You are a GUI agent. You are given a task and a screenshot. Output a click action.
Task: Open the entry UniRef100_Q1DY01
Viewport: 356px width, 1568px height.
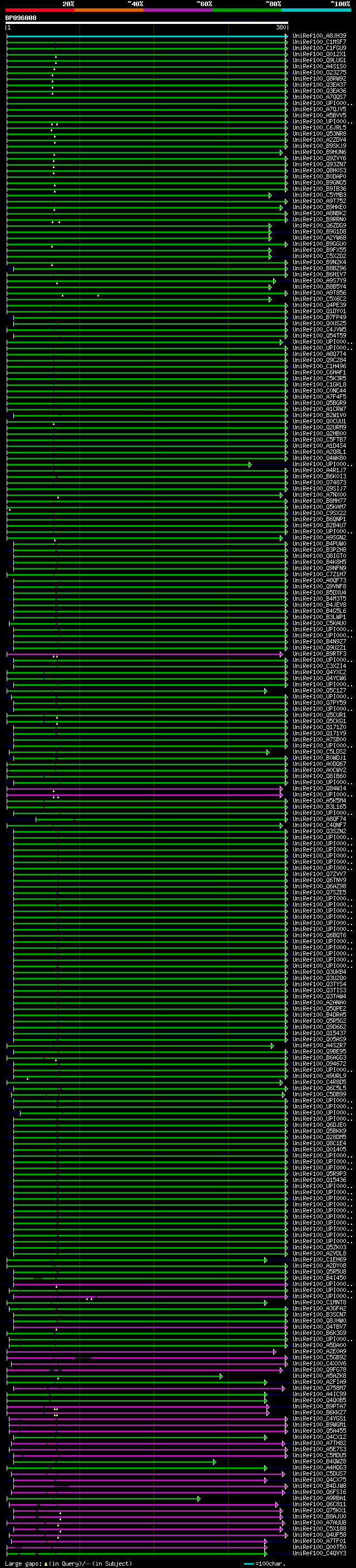(319, 311)
